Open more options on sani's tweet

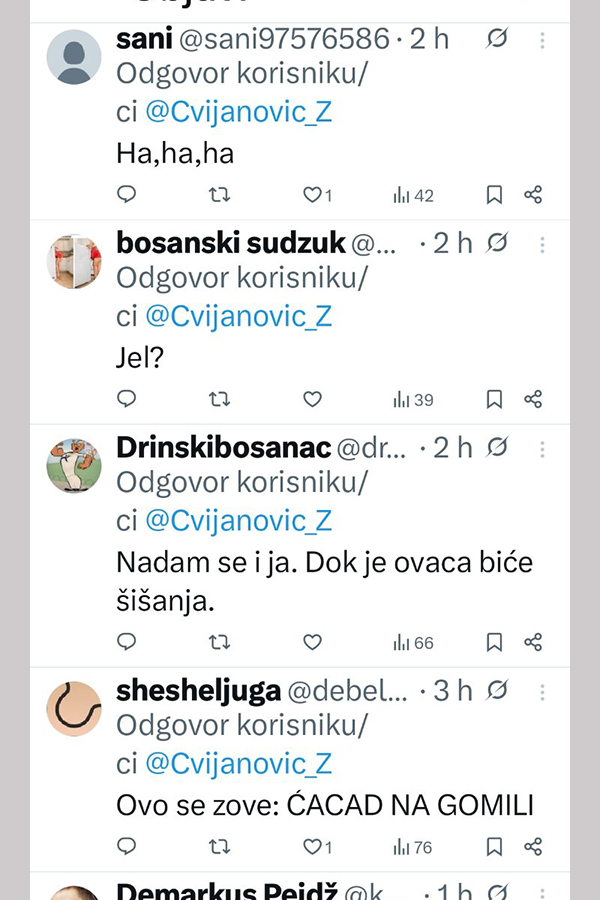pyautogui.click(x=542, y=40)
